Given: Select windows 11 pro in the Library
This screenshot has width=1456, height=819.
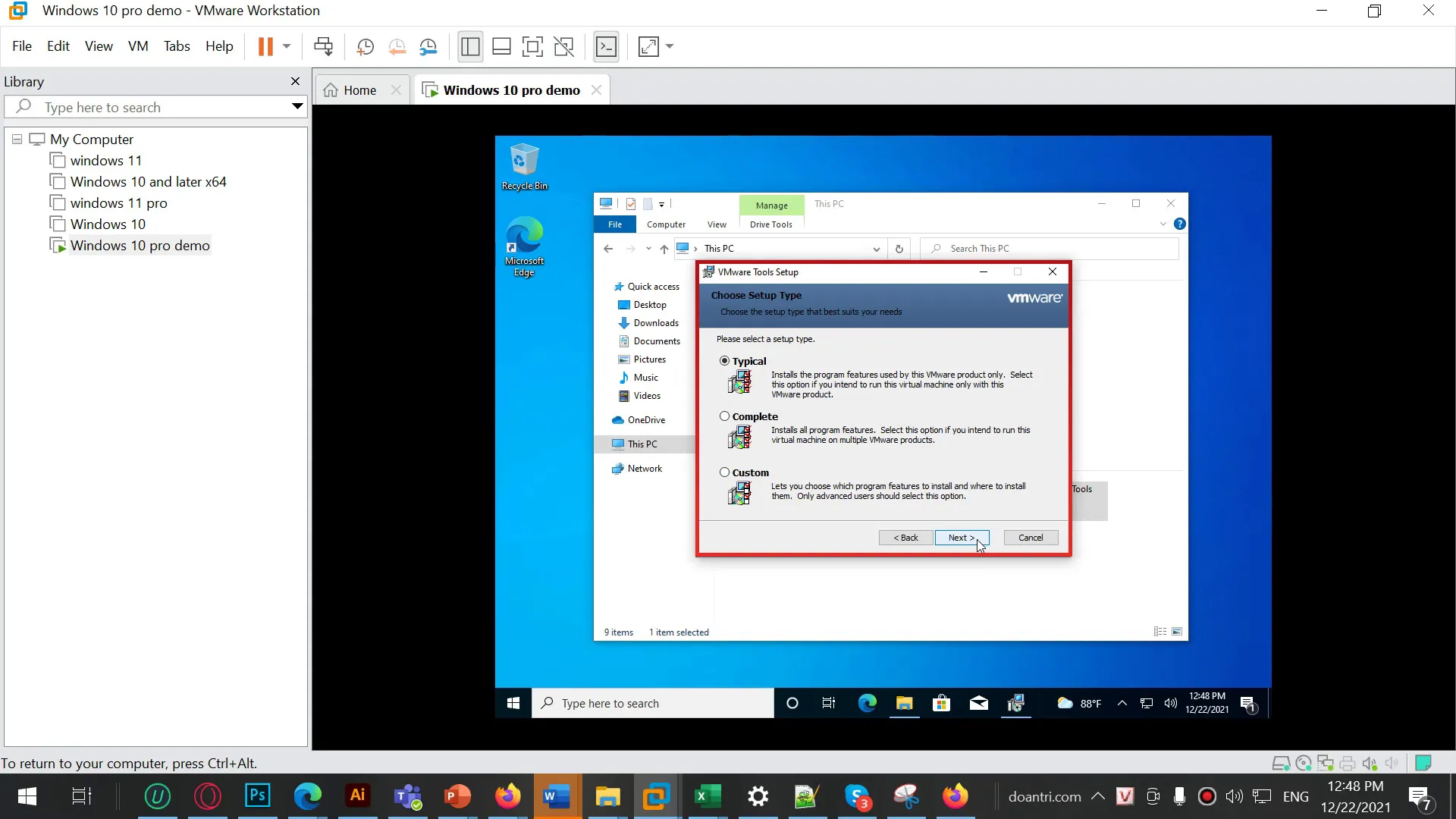Looking at the screenshot, I should tap(118, 202).
